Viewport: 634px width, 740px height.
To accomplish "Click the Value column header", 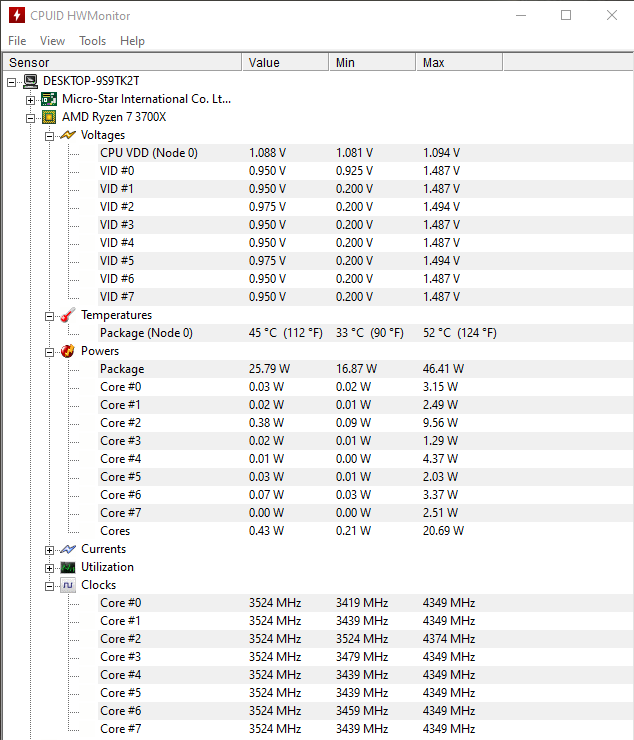I will 285,62.
